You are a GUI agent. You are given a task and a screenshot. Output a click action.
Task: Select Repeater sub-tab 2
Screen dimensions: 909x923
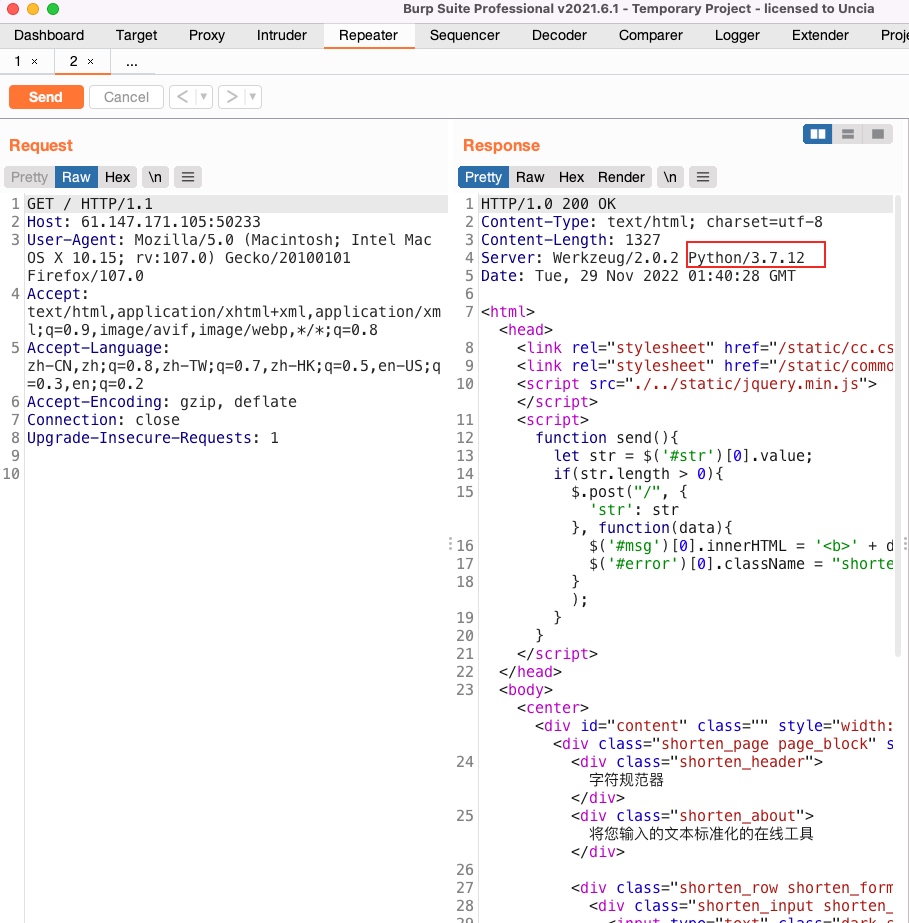point(74,61)
